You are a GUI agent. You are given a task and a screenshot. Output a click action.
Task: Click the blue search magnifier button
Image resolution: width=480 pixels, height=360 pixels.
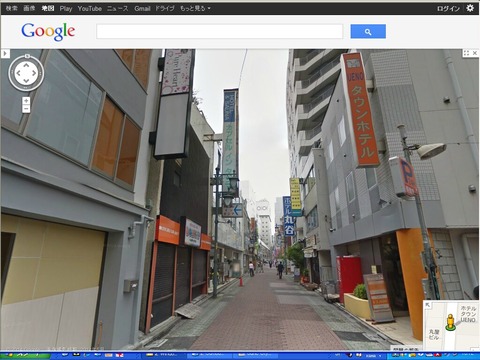[368, 31]
